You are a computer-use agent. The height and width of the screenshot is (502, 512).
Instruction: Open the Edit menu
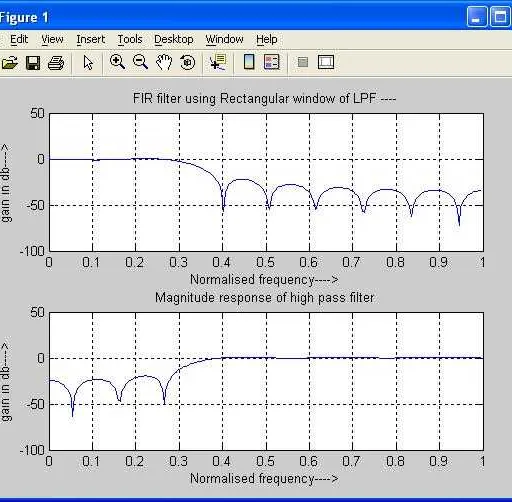pyautogui.click(x=19, y=39)
